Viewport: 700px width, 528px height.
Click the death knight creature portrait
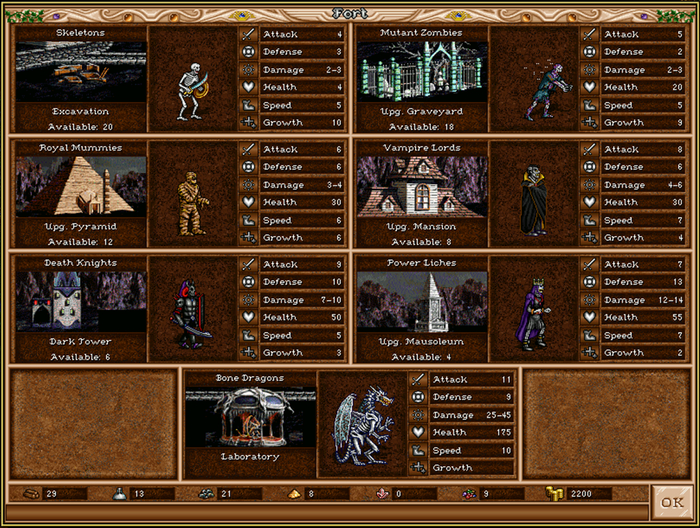point(191,315)
